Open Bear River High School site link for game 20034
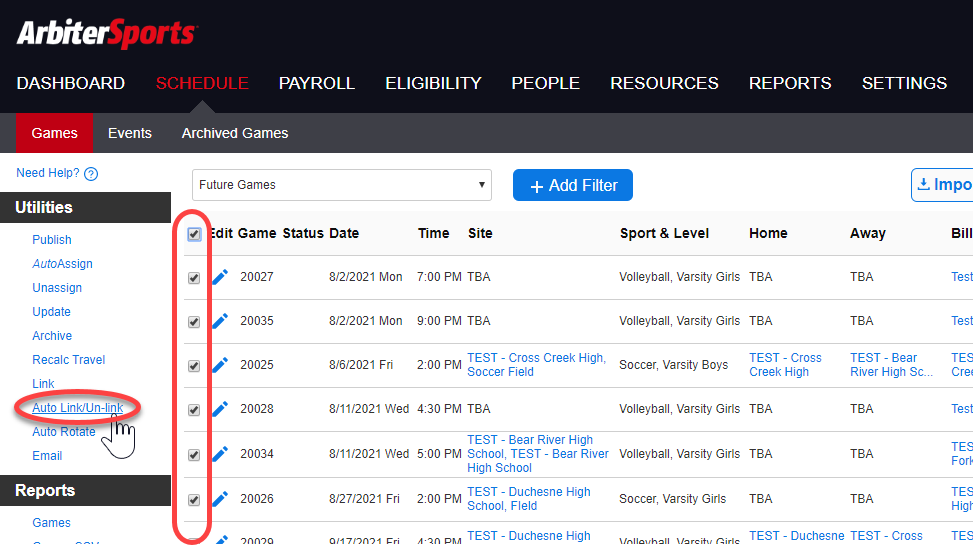The height and width of the screenshot is (545, 973). click(x=537, y=454)
